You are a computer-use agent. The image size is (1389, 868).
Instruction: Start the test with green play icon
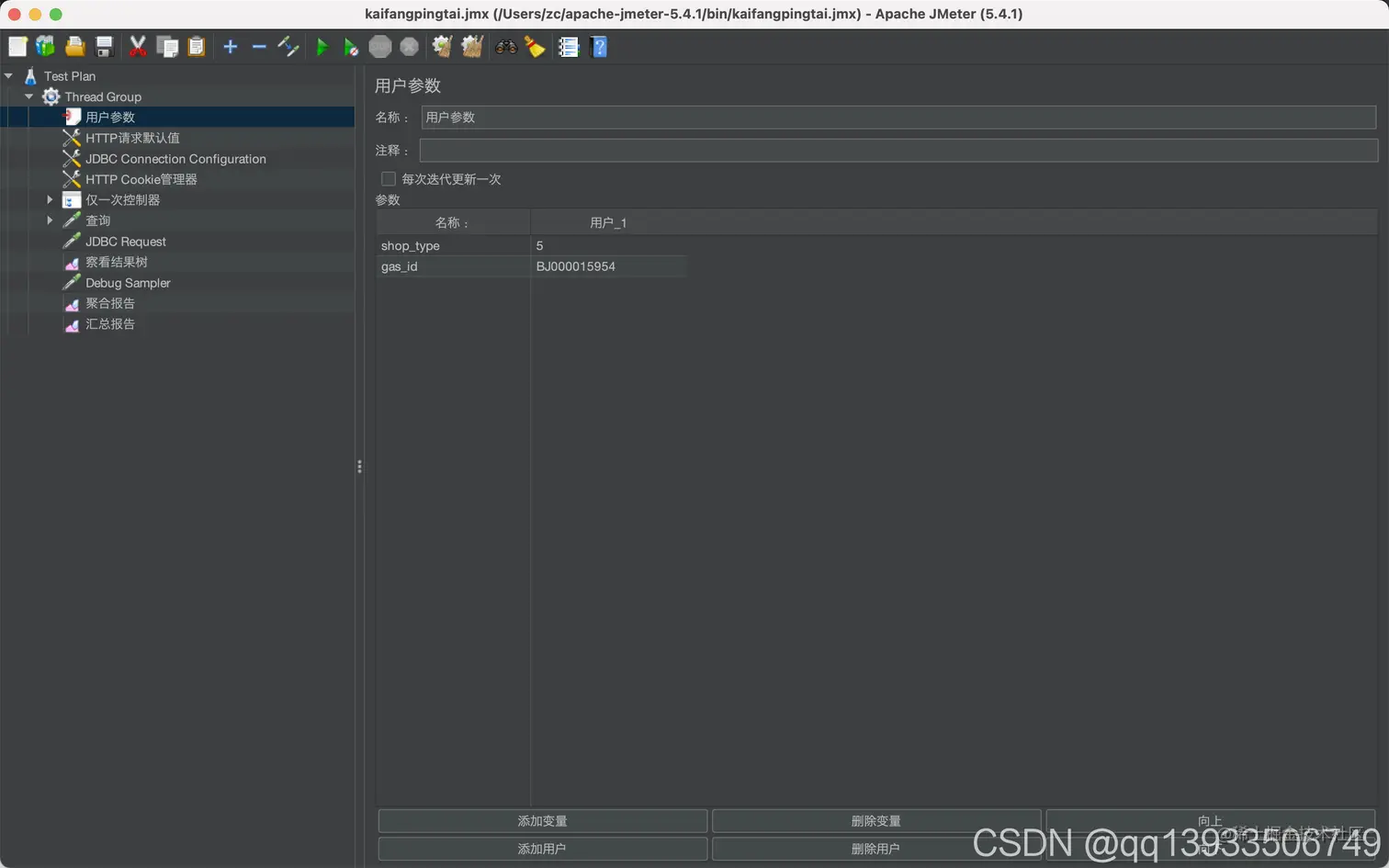322,47
